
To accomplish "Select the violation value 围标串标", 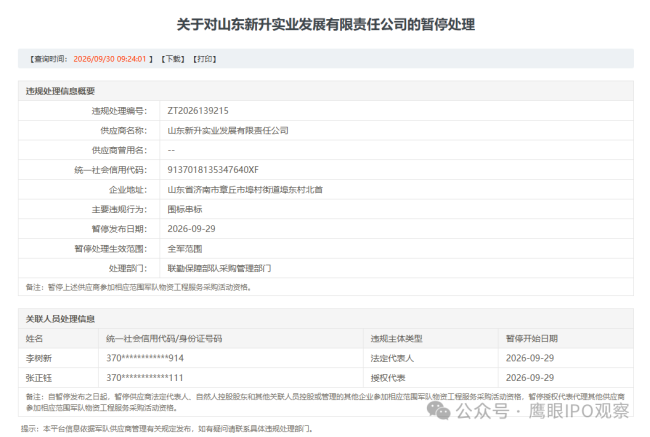I will (184, 209).
